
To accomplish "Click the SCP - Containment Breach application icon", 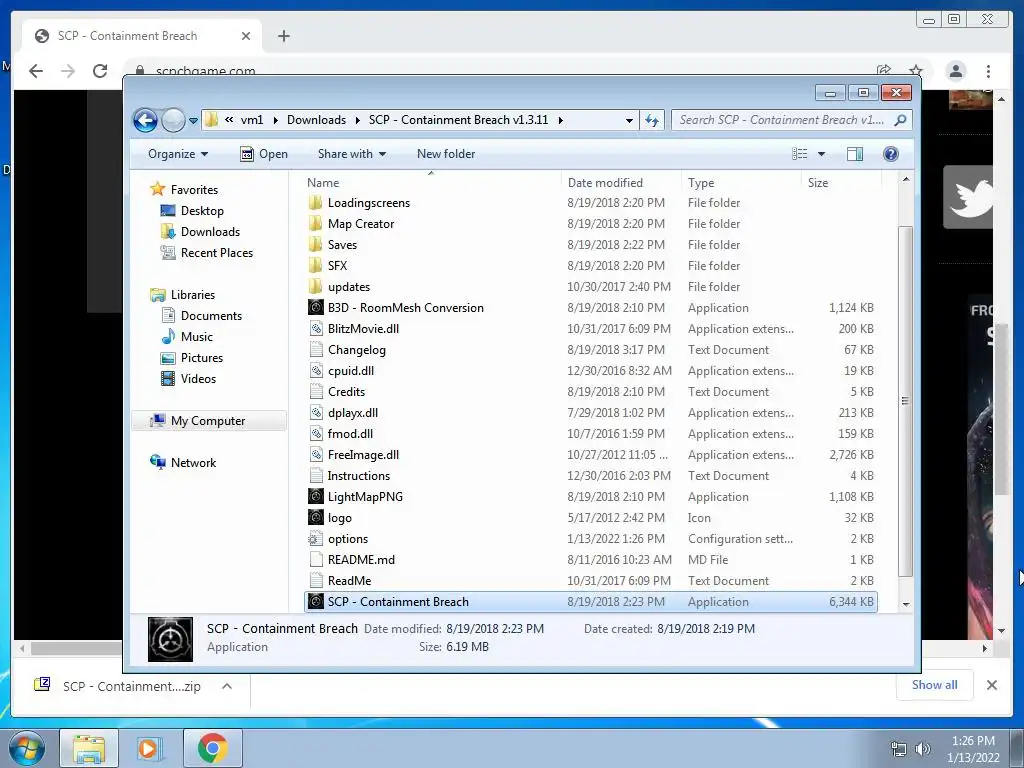I will point(315,601).
